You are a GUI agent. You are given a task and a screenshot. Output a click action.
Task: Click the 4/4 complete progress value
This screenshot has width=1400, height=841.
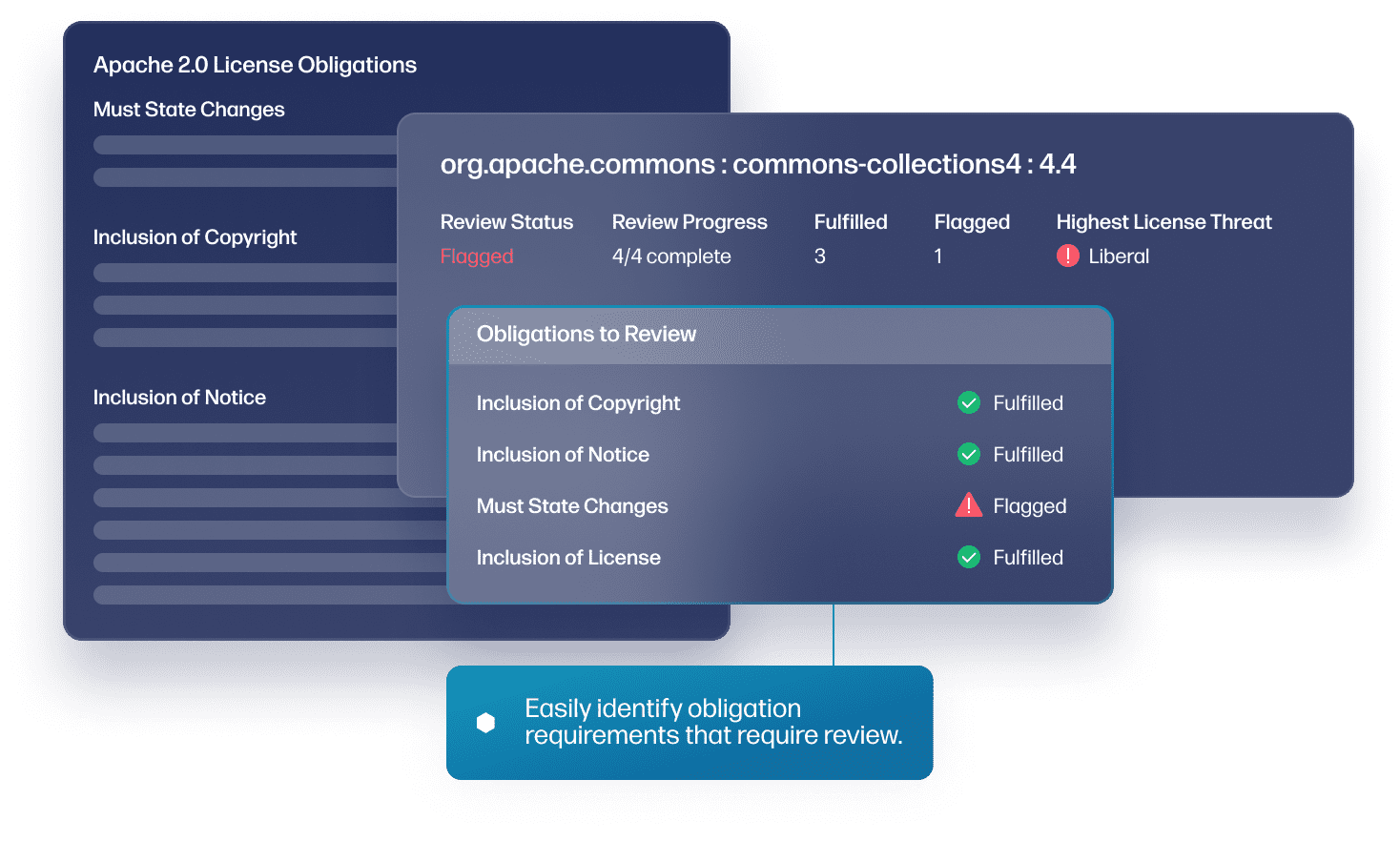(671, 256)
